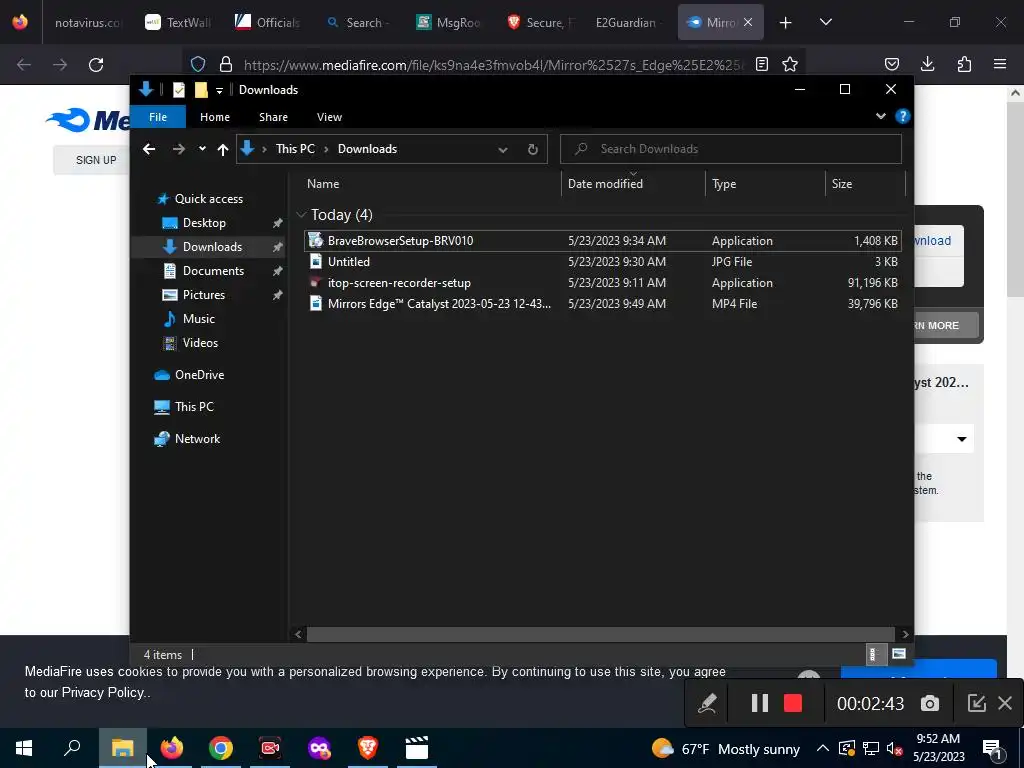The height and width of the screenshot is (768, 1024).
Task: Reload the Firefox page
Action: pos(96,65)
